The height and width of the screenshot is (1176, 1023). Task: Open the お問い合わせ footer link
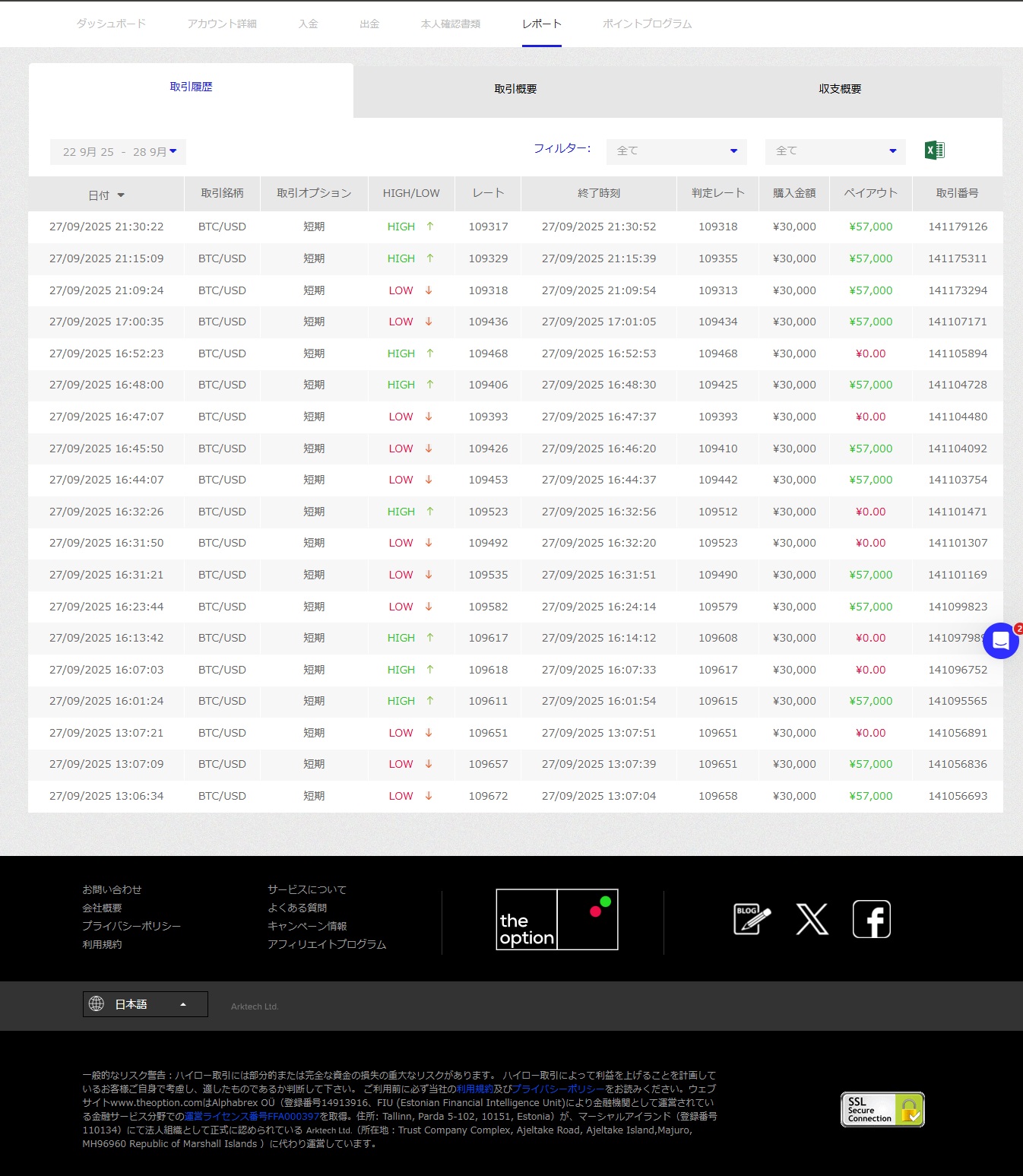click(112, 889)
